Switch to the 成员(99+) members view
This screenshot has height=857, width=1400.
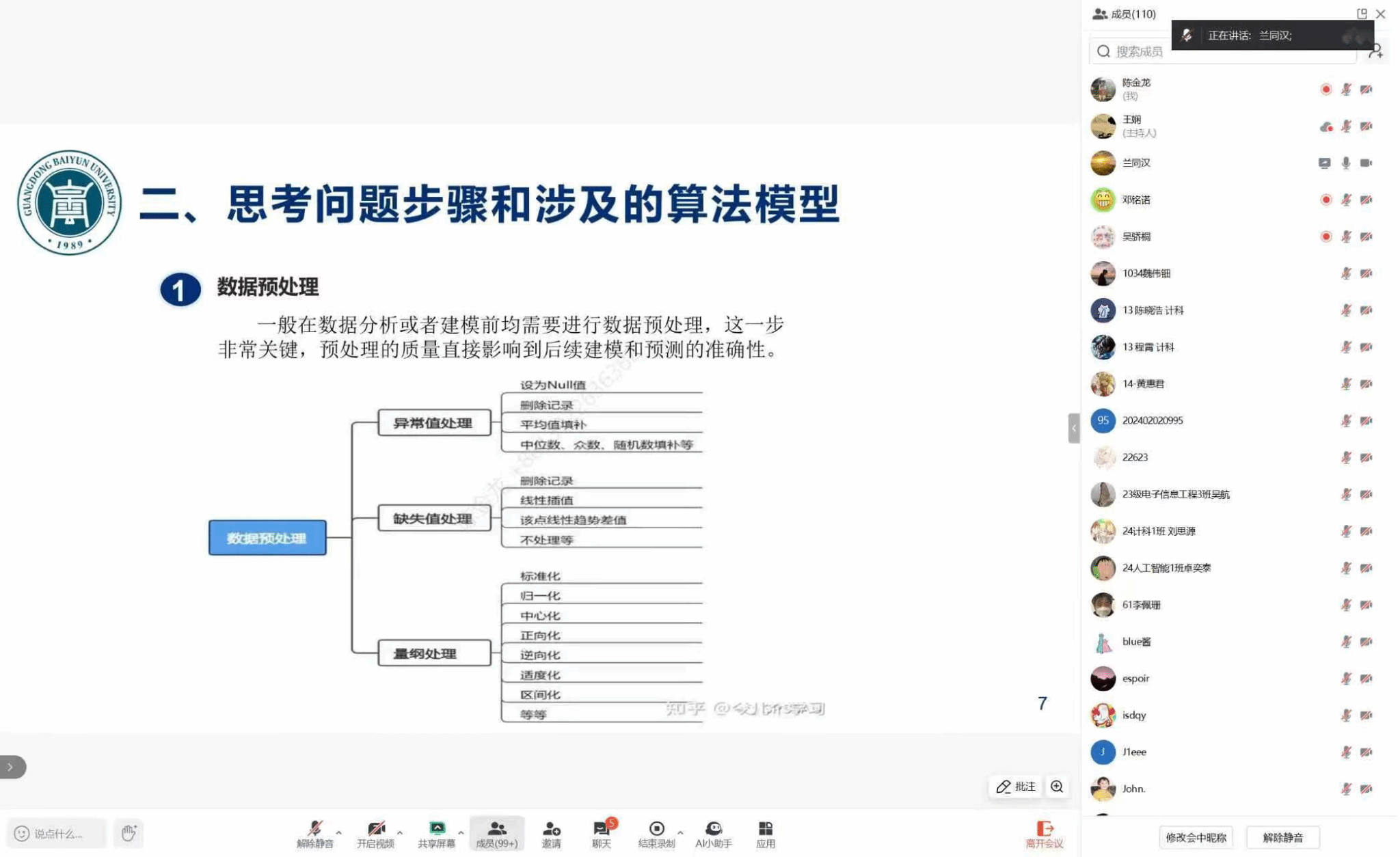[498, 834]
